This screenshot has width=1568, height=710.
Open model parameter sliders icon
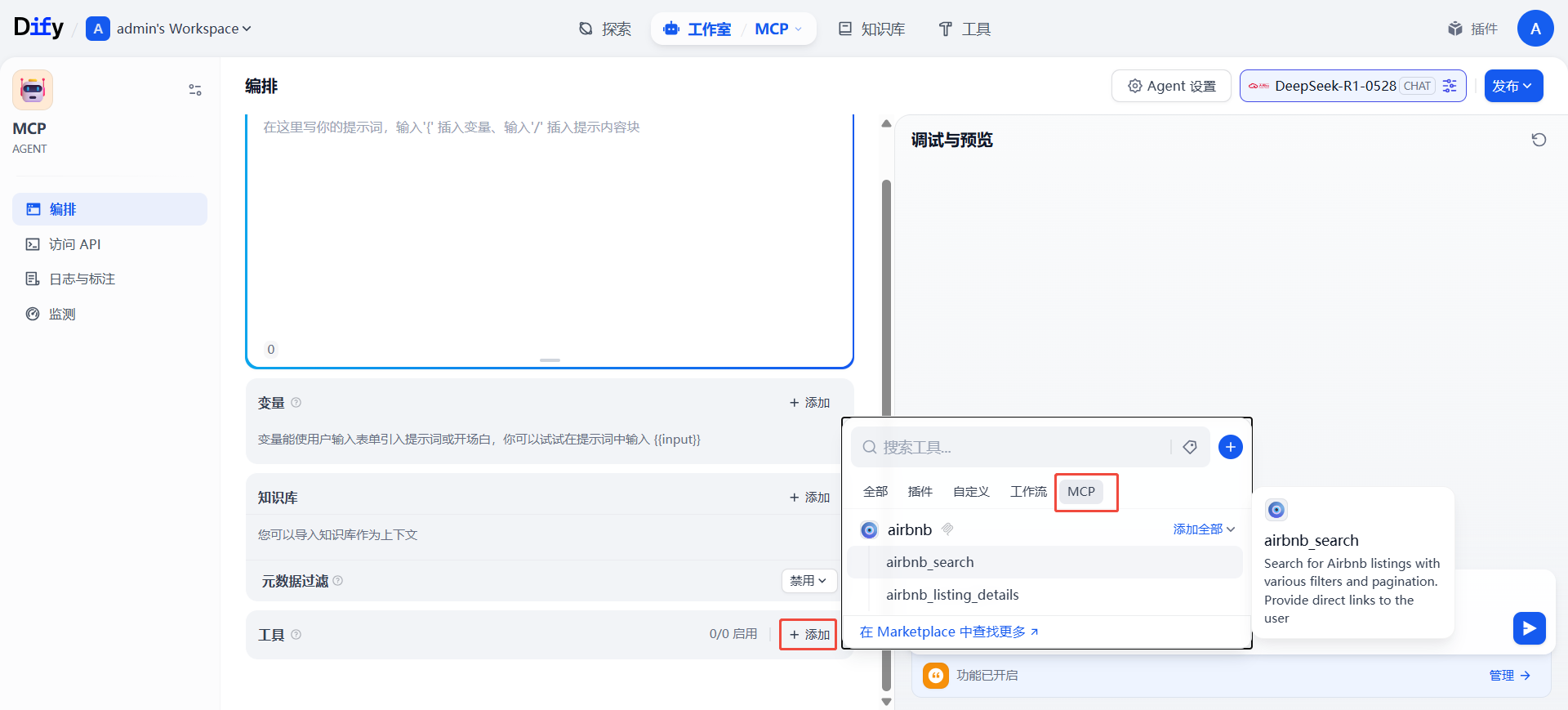coord(1450,86)
